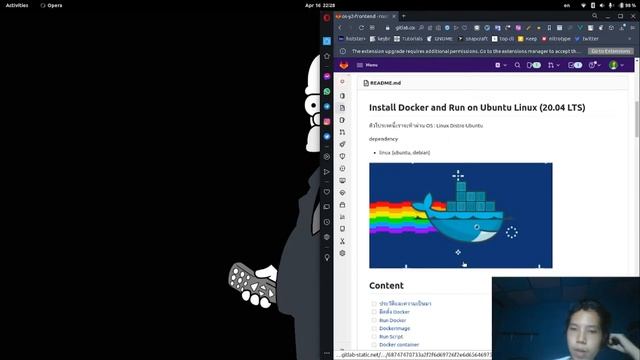Open the GitLab Menu hamburger
Image resolution: width=640 pixels, height=360 pixels.
[367, 65]
